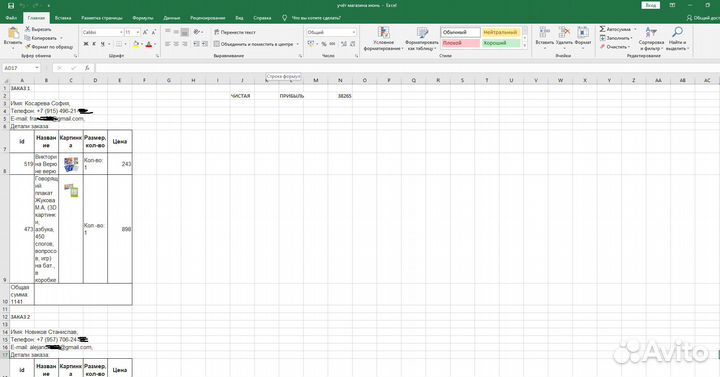Open Conditional Formatting (Условное форматирование)

tap(383, 39)
